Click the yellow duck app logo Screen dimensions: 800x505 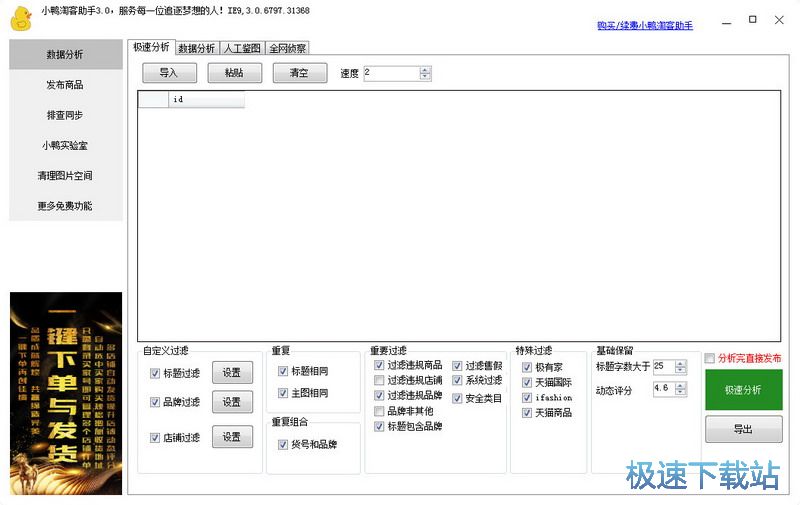point(20,17)
